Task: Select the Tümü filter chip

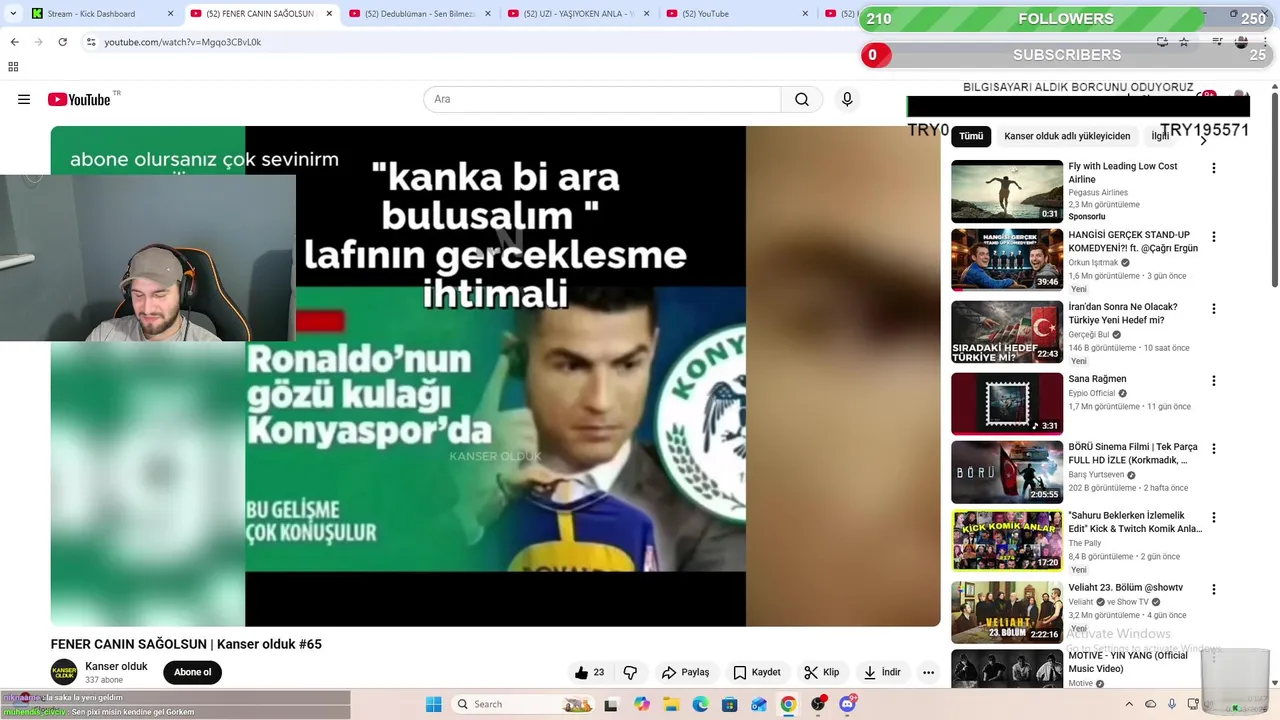Action: pyautogui.click(x=971, y=136)
